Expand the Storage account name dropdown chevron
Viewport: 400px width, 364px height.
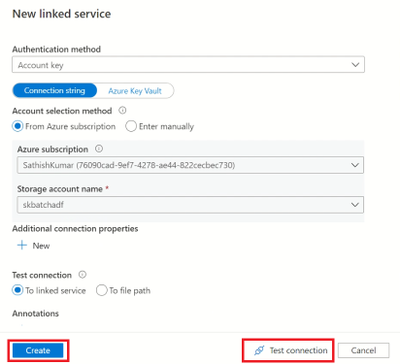coord(355,205)
